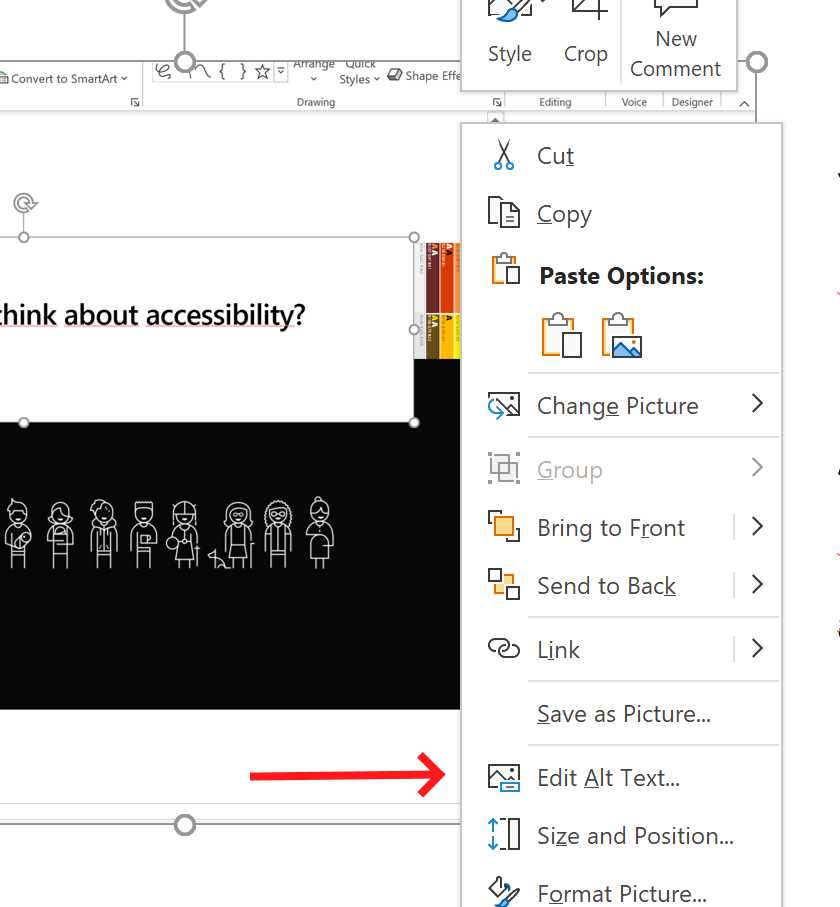This screenshot has height=907, width=840.
Task: Open the Drawing group dialog launcher
Action: 497,101
